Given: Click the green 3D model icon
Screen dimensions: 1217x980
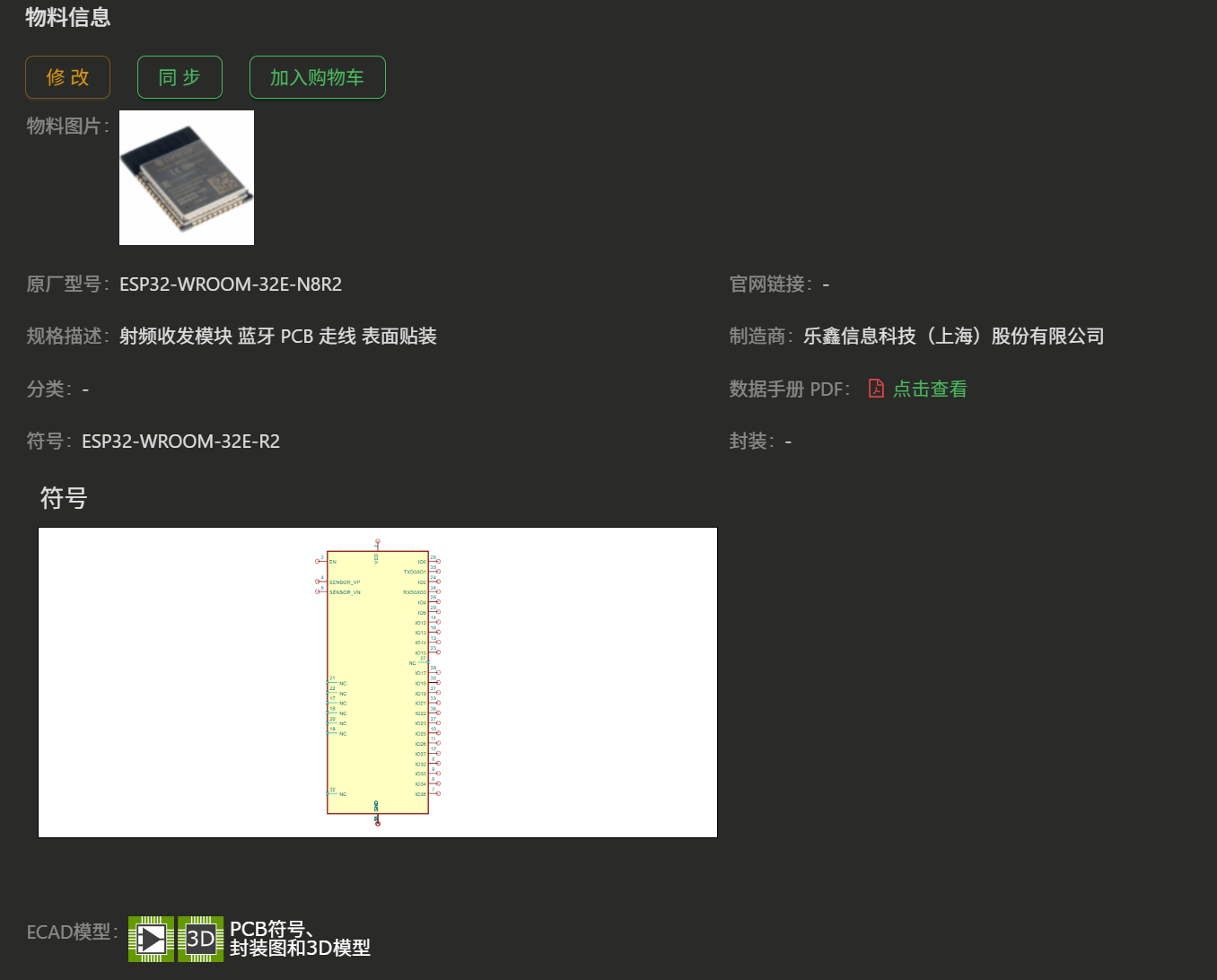Looking at the screenshot, I should tap(199, 939).
